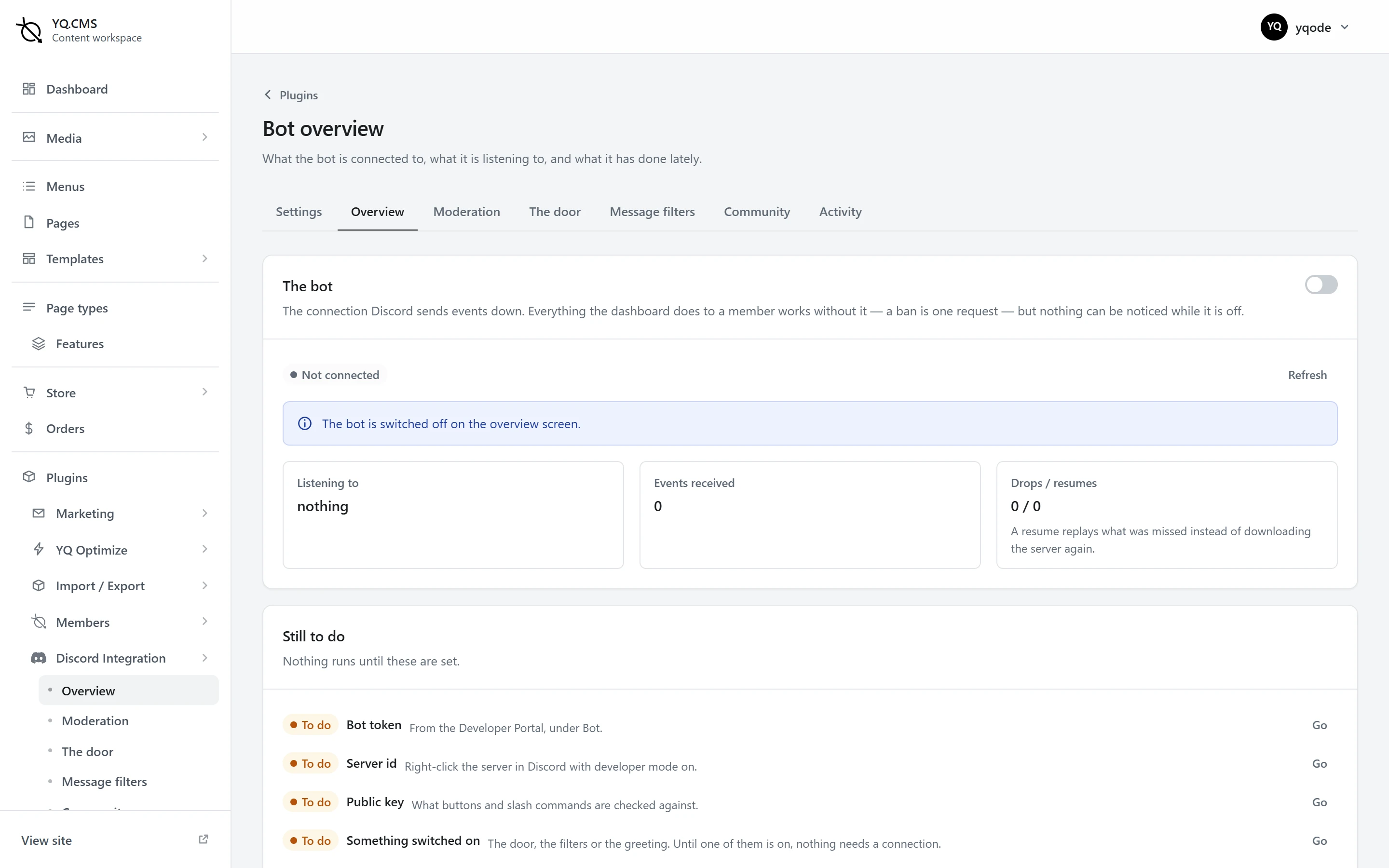
Task: Click the To do badge for Public key
Action: click(310, 802)
